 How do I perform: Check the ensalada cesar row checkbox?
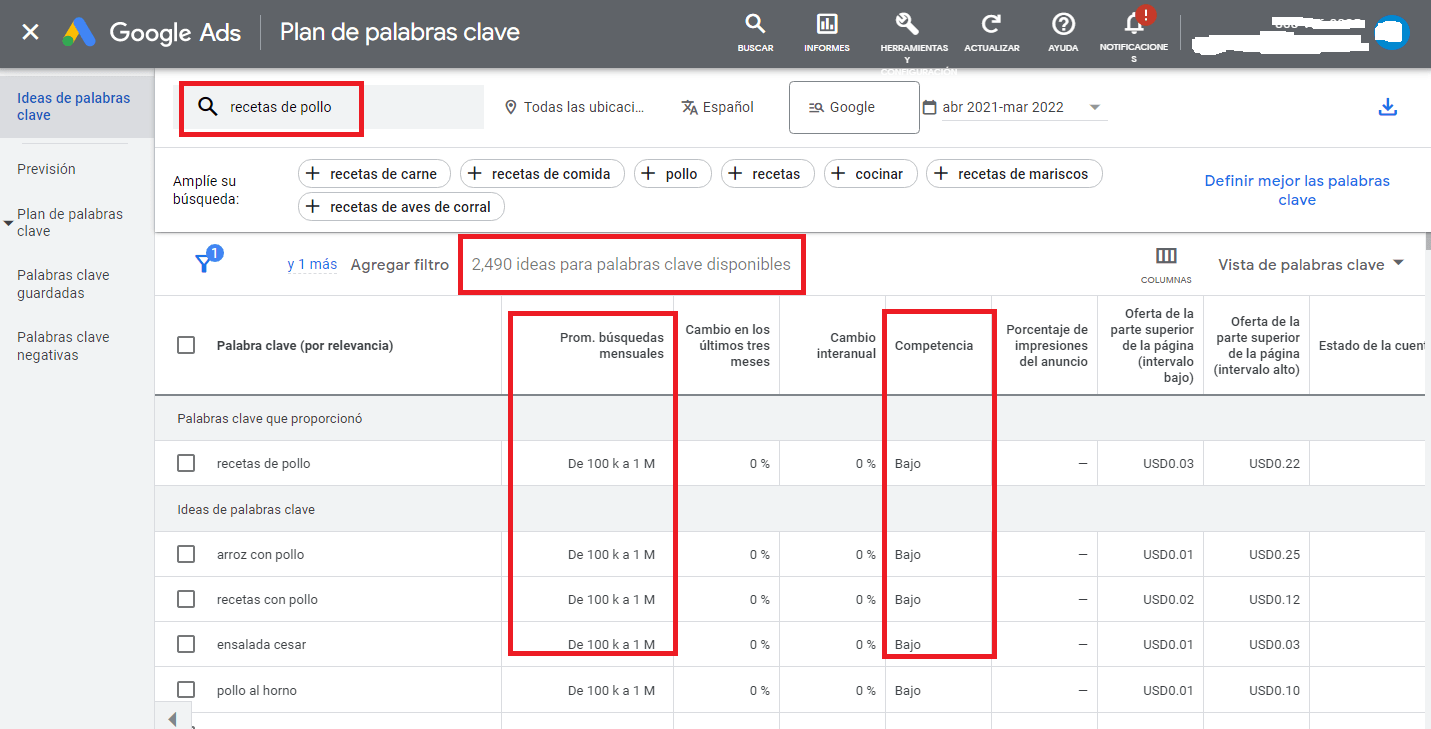coord(186,644)
